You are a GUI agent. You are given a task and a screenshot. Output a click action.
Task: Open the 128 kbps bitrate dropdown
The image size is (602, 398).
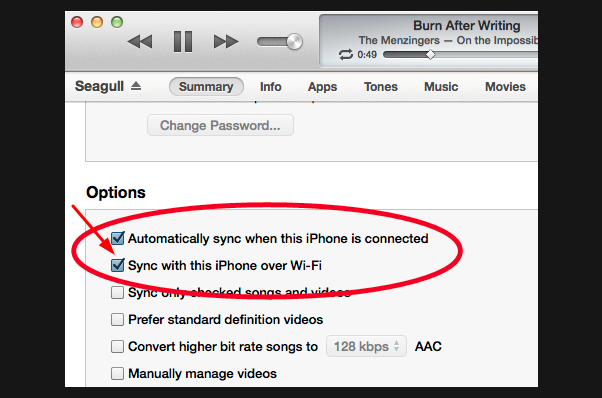tap(366, 346)
